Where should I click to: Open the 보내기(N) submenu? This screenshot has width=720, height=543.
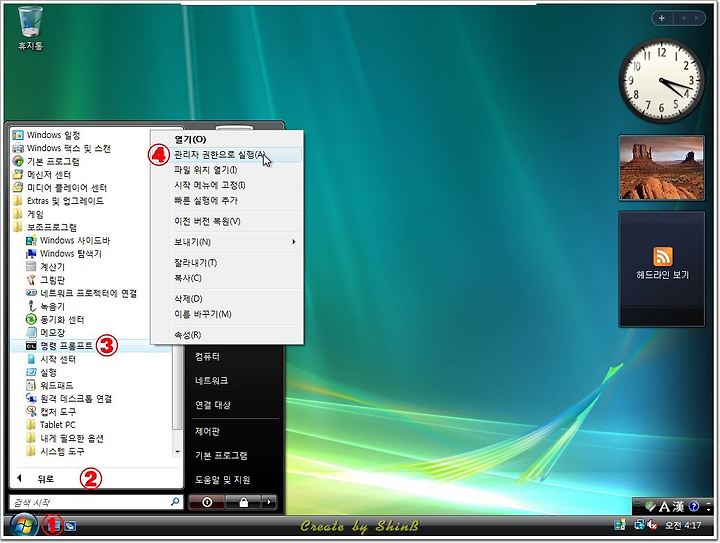tap(227, 242)
